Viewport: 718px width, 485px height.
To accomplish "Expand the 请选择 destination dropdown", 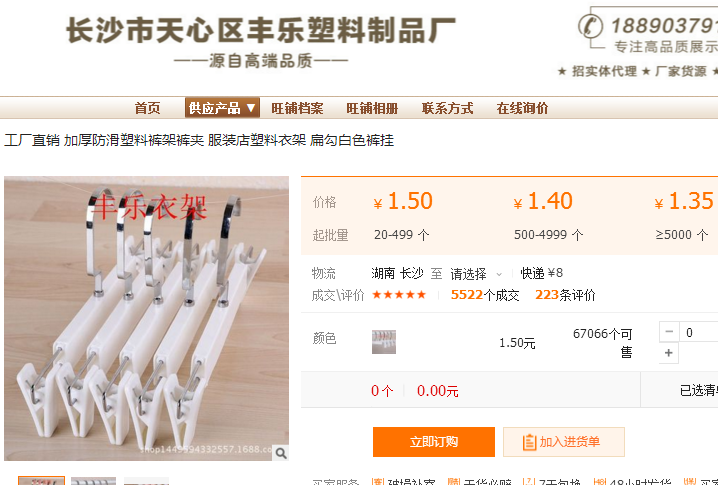I will pos(476,274).
